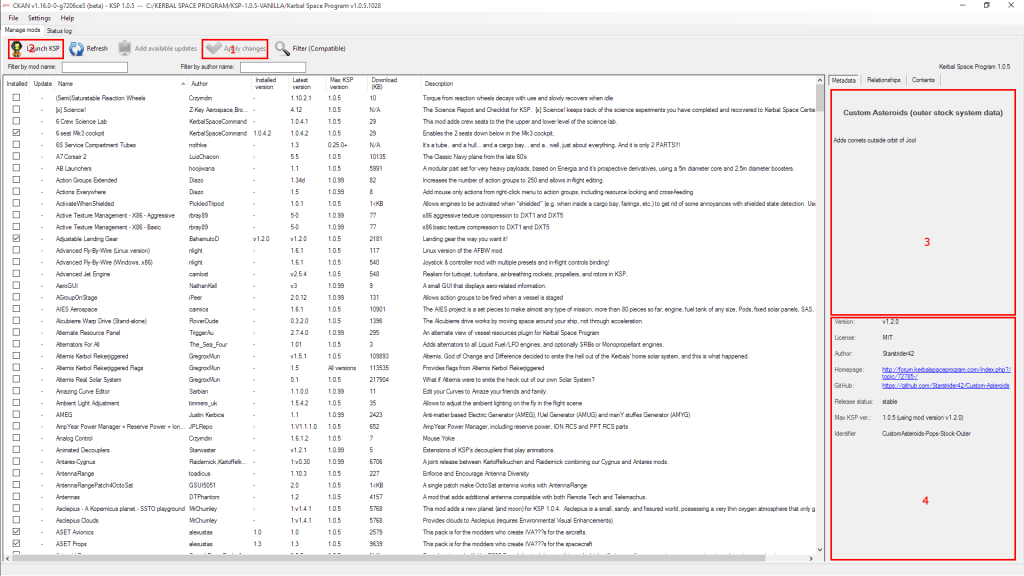Screen dimensions: 1024x576
Task: Select the AeroGUI mod name
Action: point(67,286)
